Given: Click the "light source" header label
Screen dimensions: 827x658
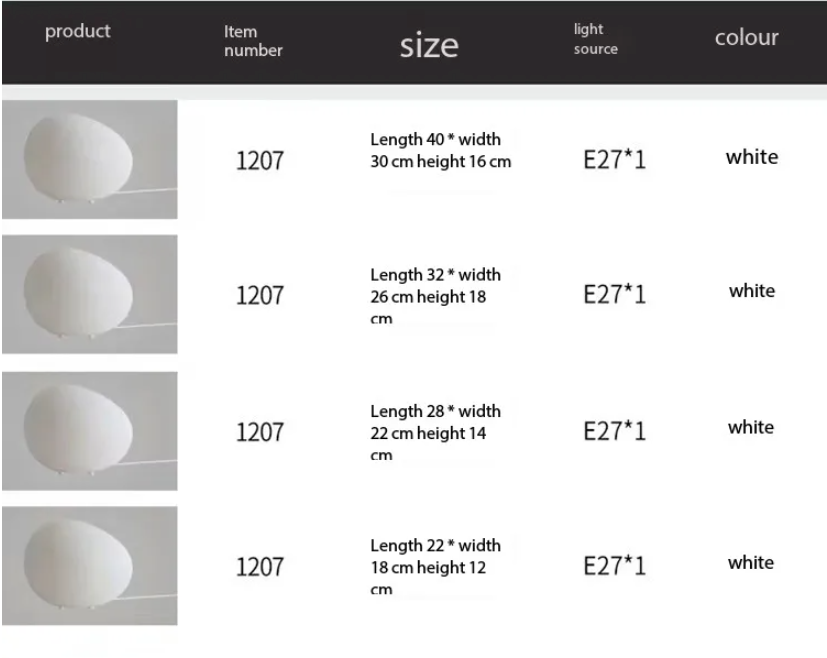Looking at the screenshot, I should click(596, 39).
